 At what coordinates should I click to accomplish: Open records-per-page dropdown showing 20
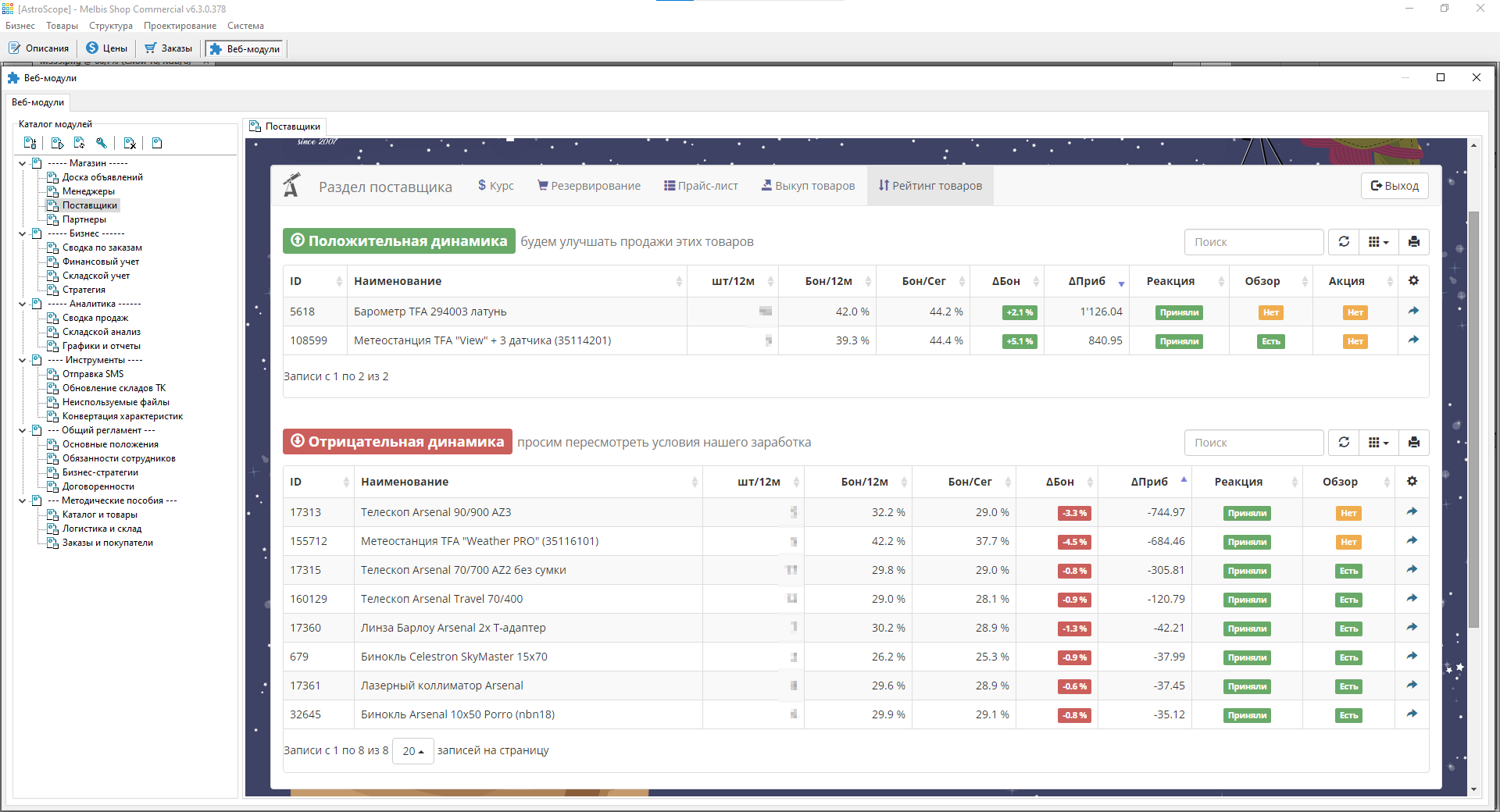point(412,750)
